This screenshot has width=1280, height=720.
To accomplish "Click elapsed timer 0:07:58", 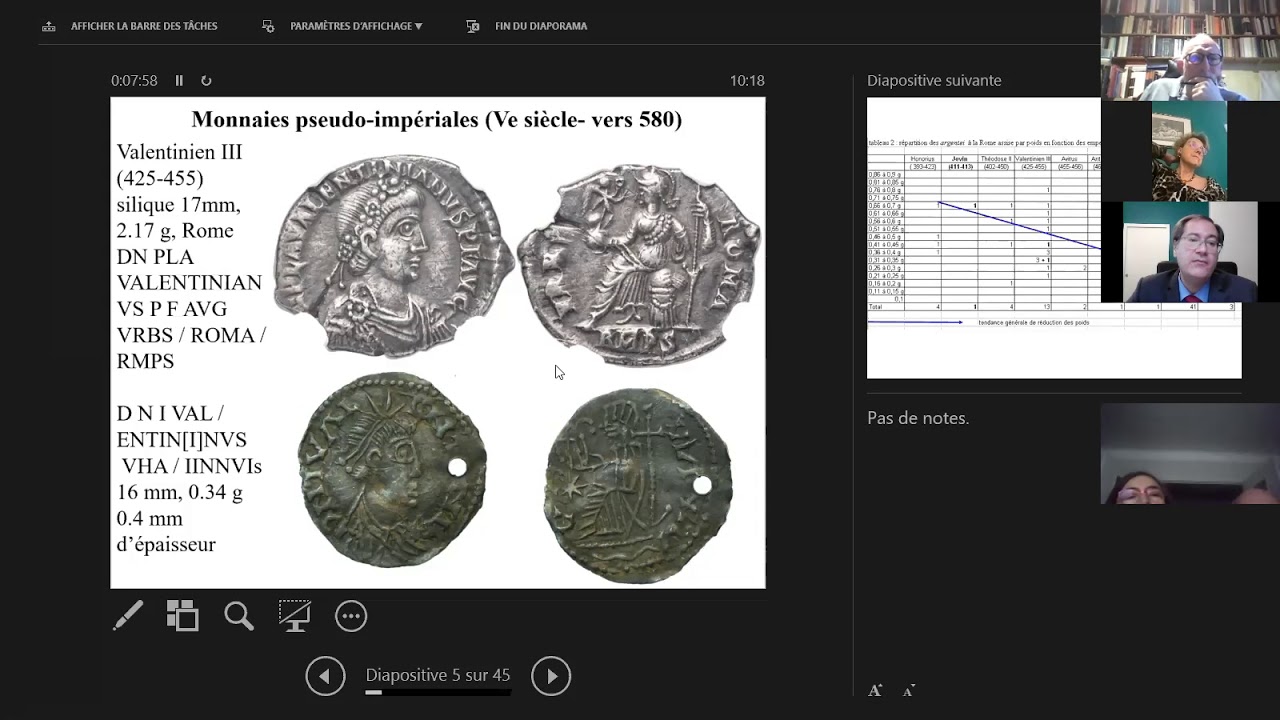I will pyautogui.click(x=134, y=81).
